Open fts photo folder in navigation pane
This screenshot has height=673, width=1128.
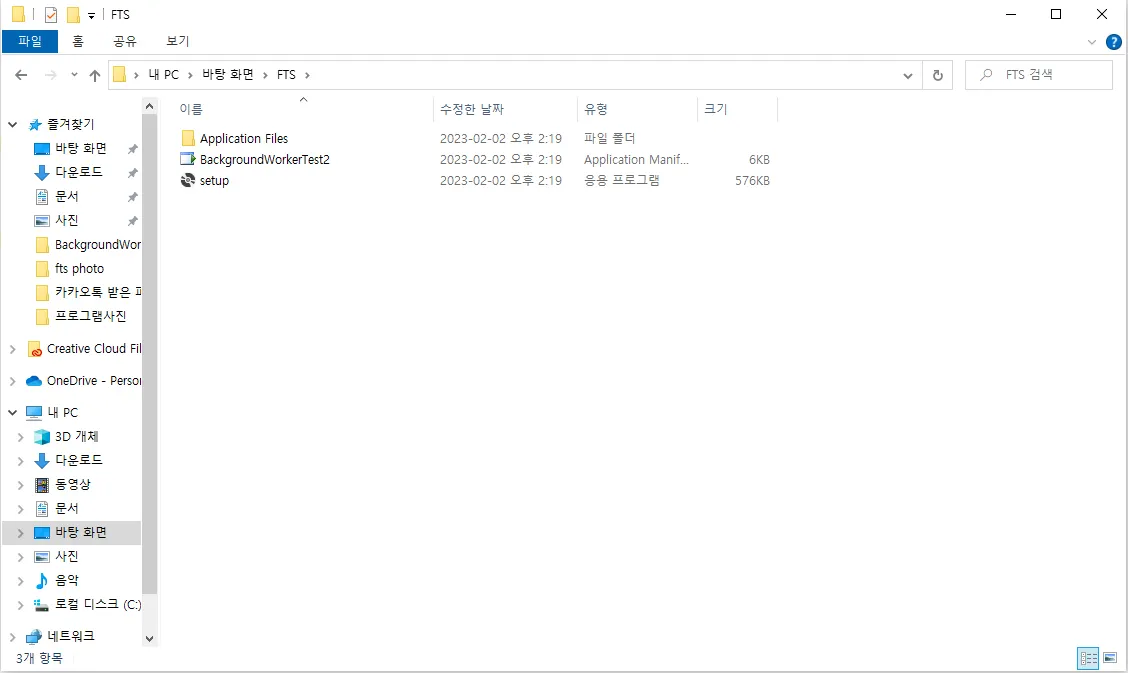coord(79,268)
